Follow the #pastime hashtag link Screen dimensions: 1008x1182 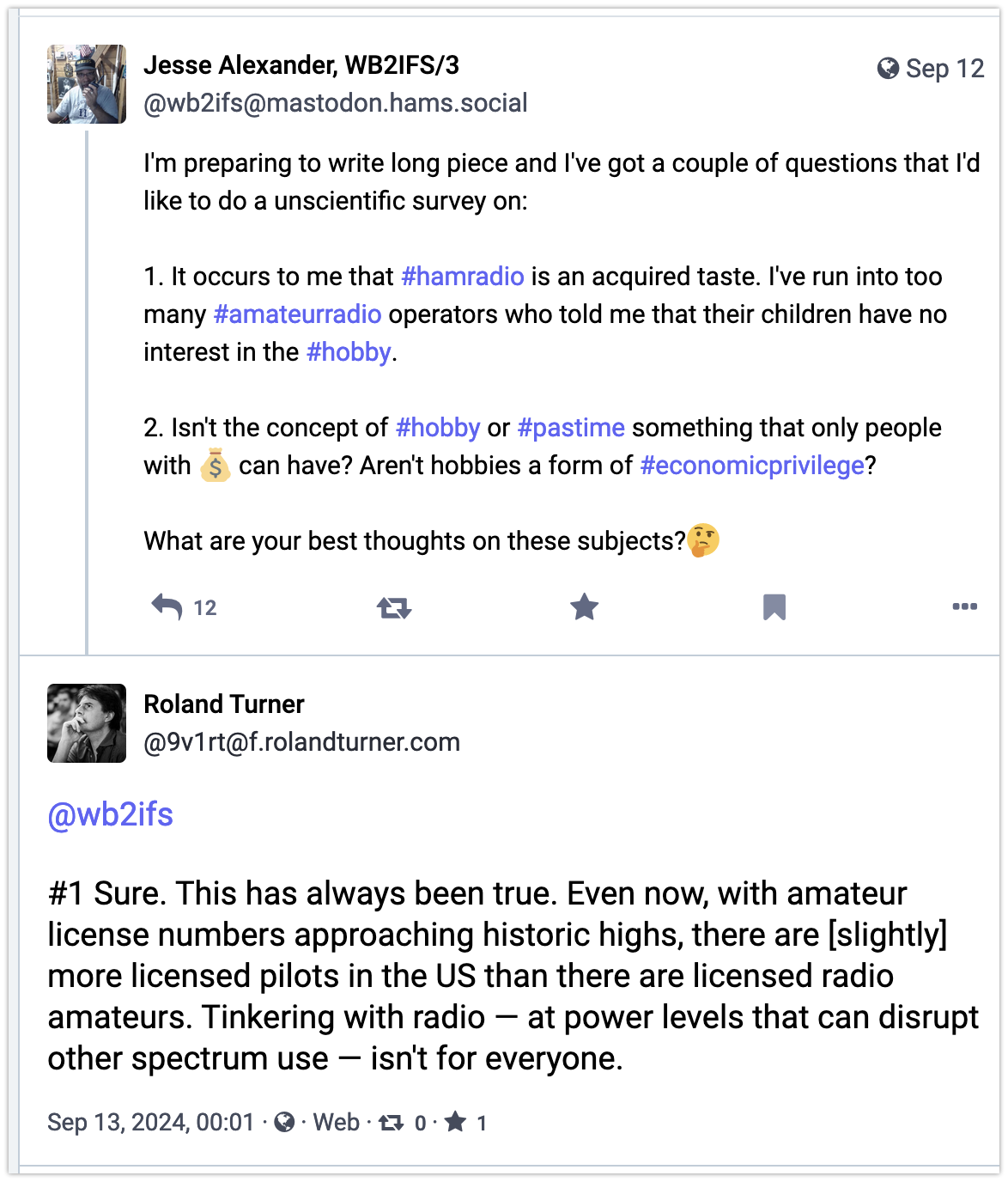click(571, 428)
